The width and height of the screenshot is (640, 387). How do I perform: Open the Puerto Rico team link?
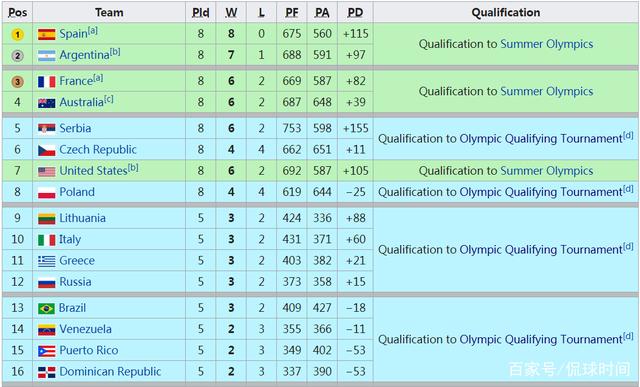click(89, 350)
